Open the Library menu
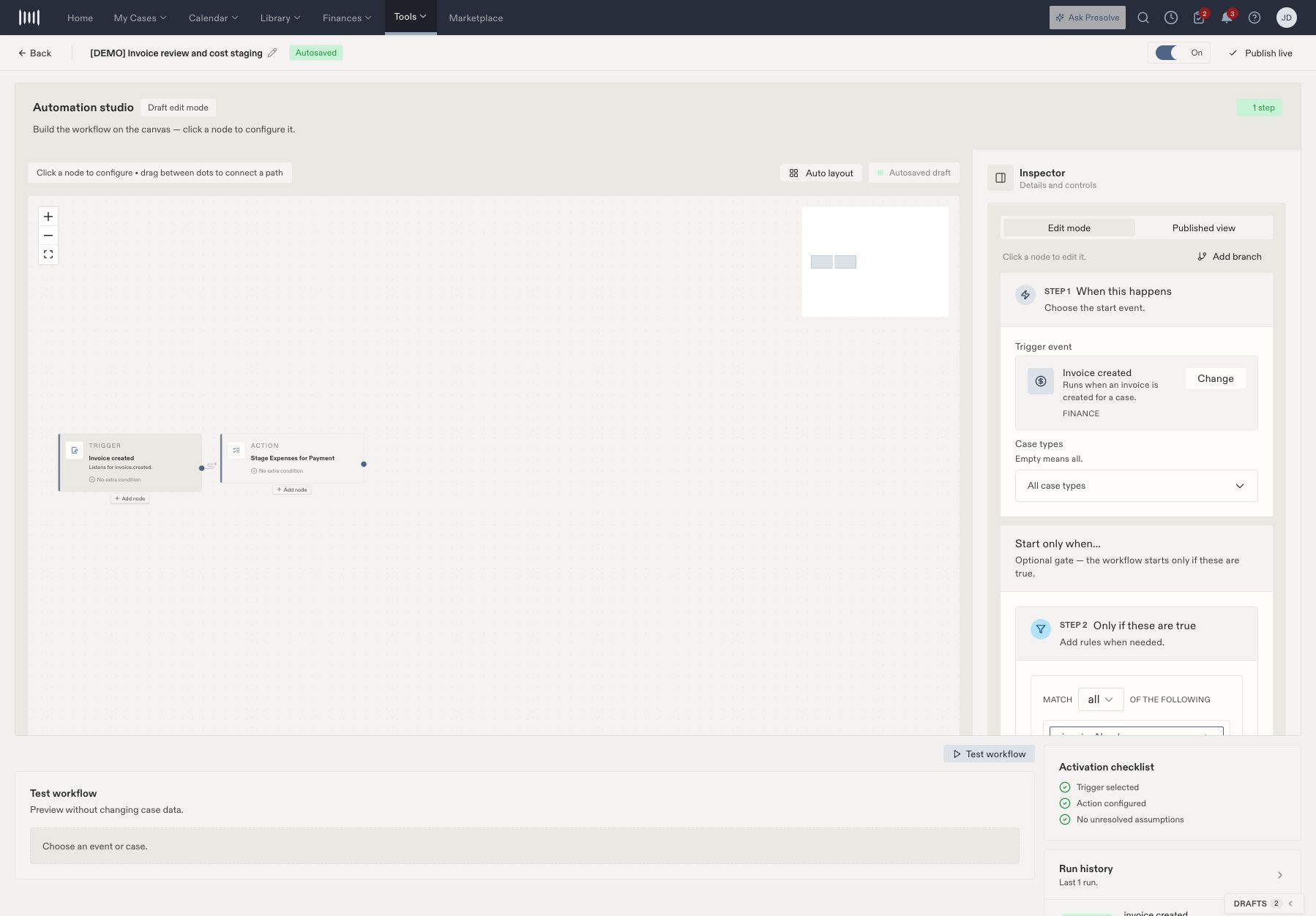 pyautogui.click(x=280, y=18)
